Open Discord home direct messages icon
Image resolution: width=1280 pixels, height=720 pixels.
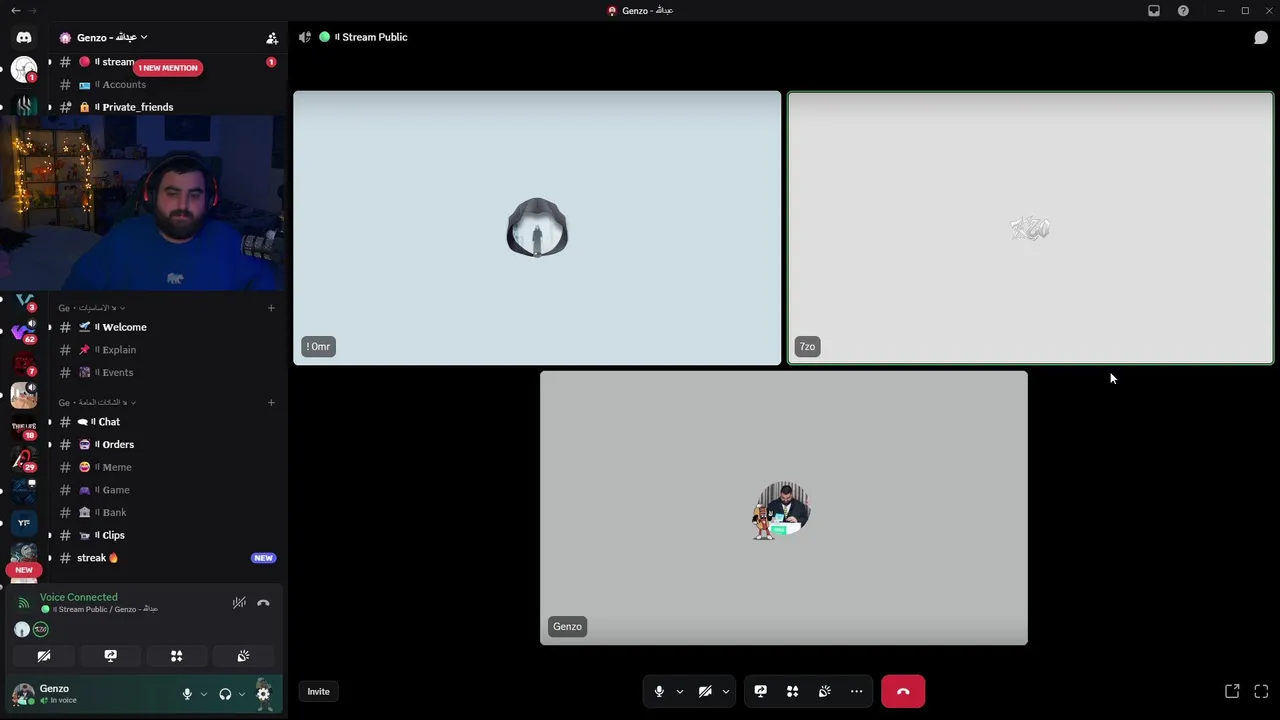tap(24, 37)
